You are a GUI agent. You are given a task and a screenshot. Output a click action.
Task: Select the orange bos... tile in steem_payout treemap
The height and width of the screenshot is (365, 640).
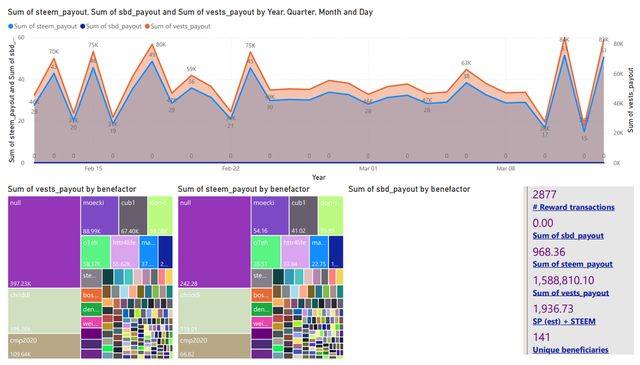coord(262,295)
